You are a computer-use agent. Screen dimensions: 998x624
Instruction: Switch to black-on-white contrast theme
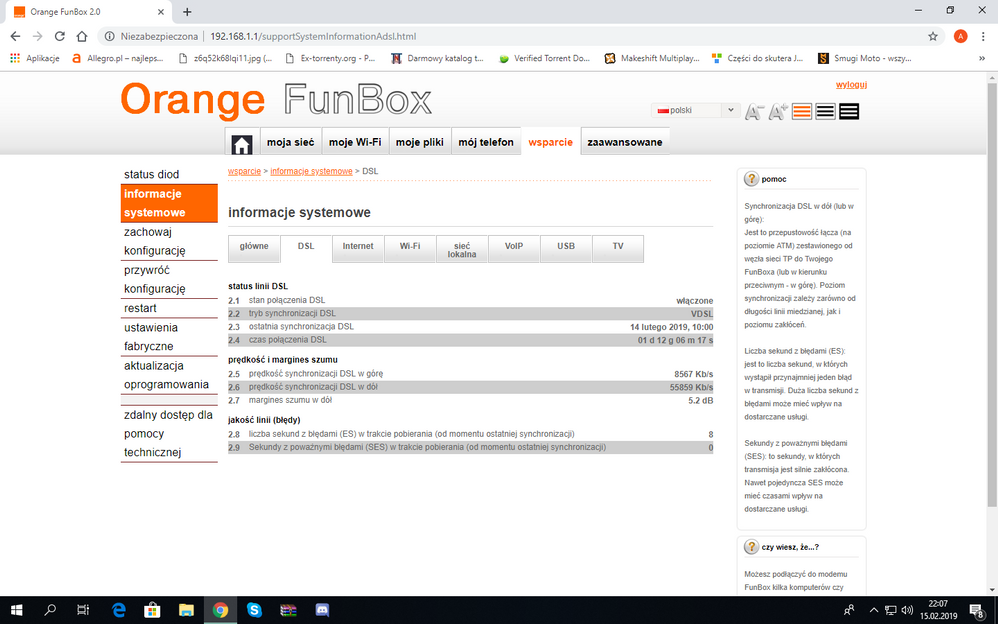(x=825, y=111)
